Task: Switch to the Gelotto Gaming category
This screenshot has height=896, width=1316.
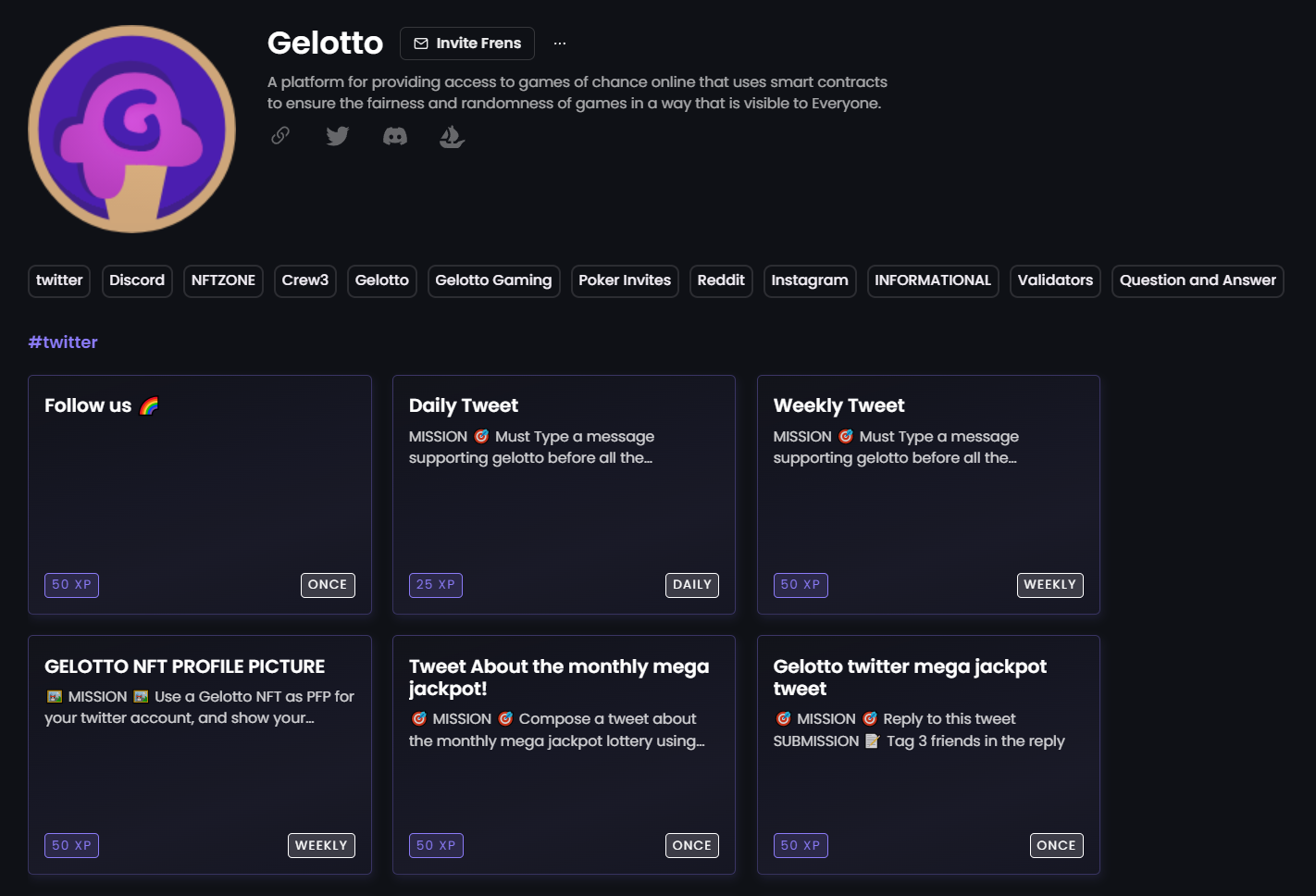Action: pyautogui.click(x=493, y=280)
